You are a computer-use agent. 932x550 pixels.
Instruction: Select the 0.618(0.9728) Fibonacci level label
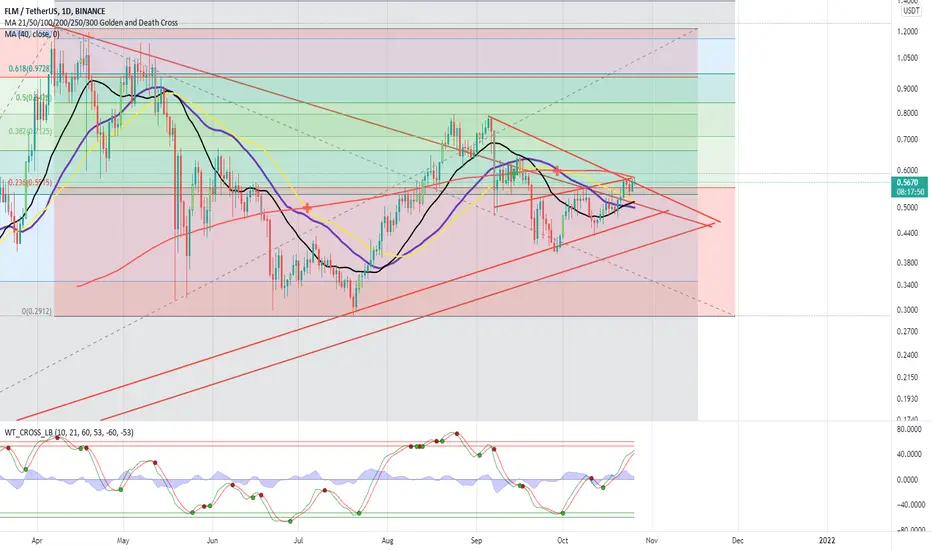pos(30,70)
